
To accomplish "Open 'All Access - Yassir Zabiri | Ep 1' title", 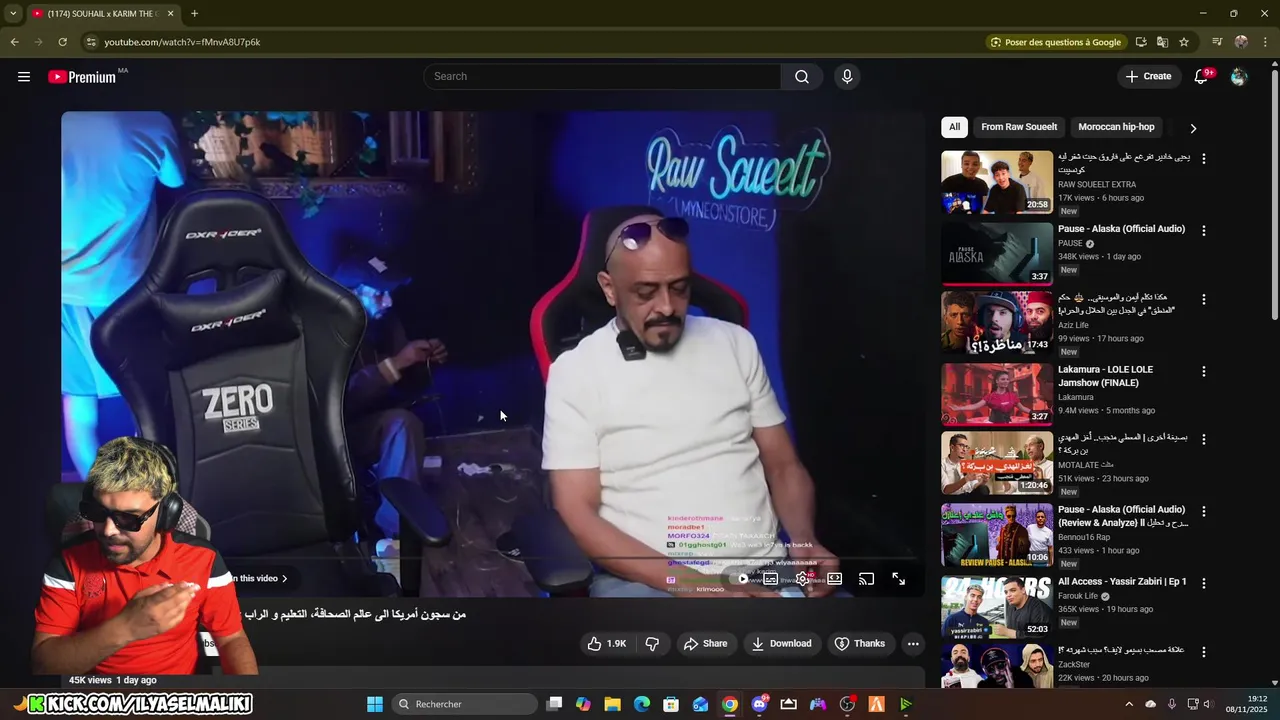I will (x=1122, y=582).
